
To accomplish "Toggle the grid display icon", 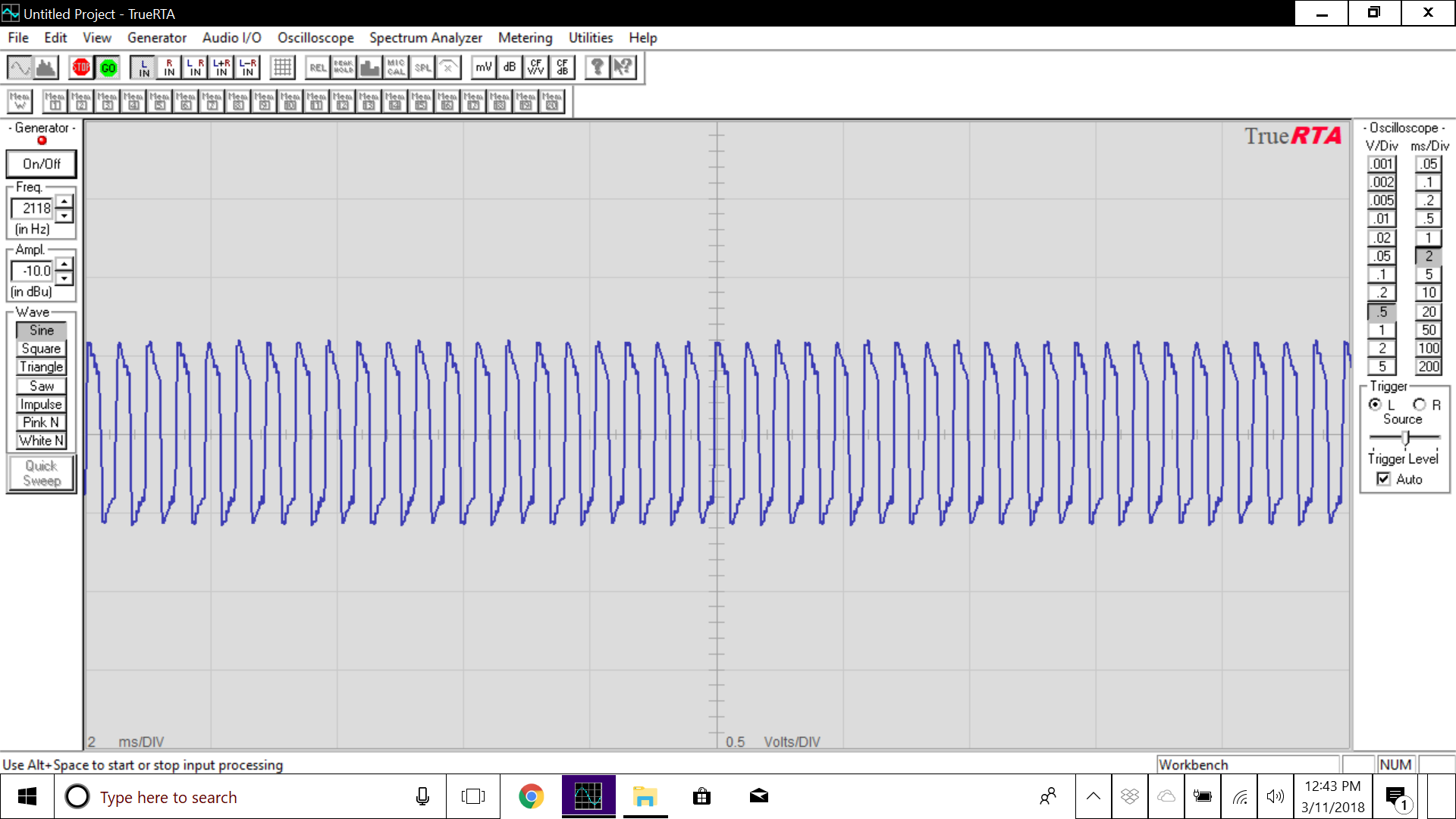I will [282, 67].
